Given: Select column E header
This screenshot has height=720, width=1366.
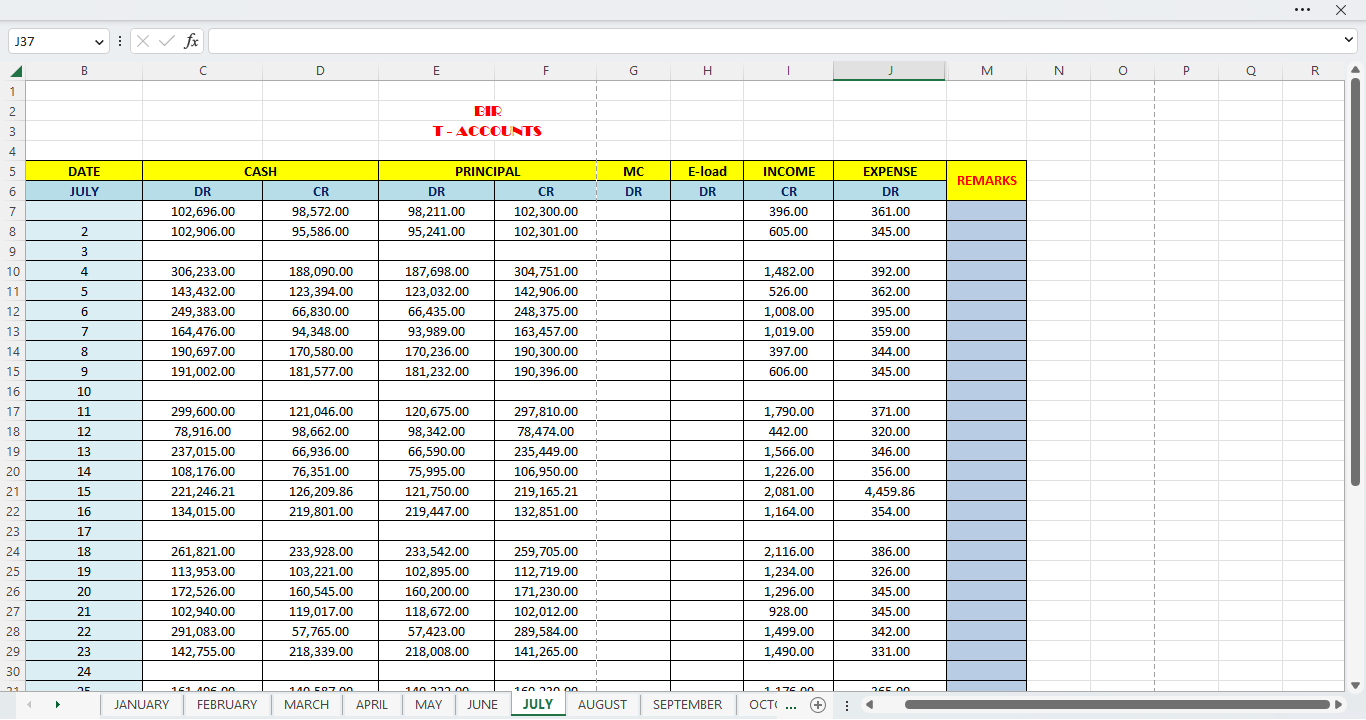Looking at the screenshot, I should click(x=436, y=71).
